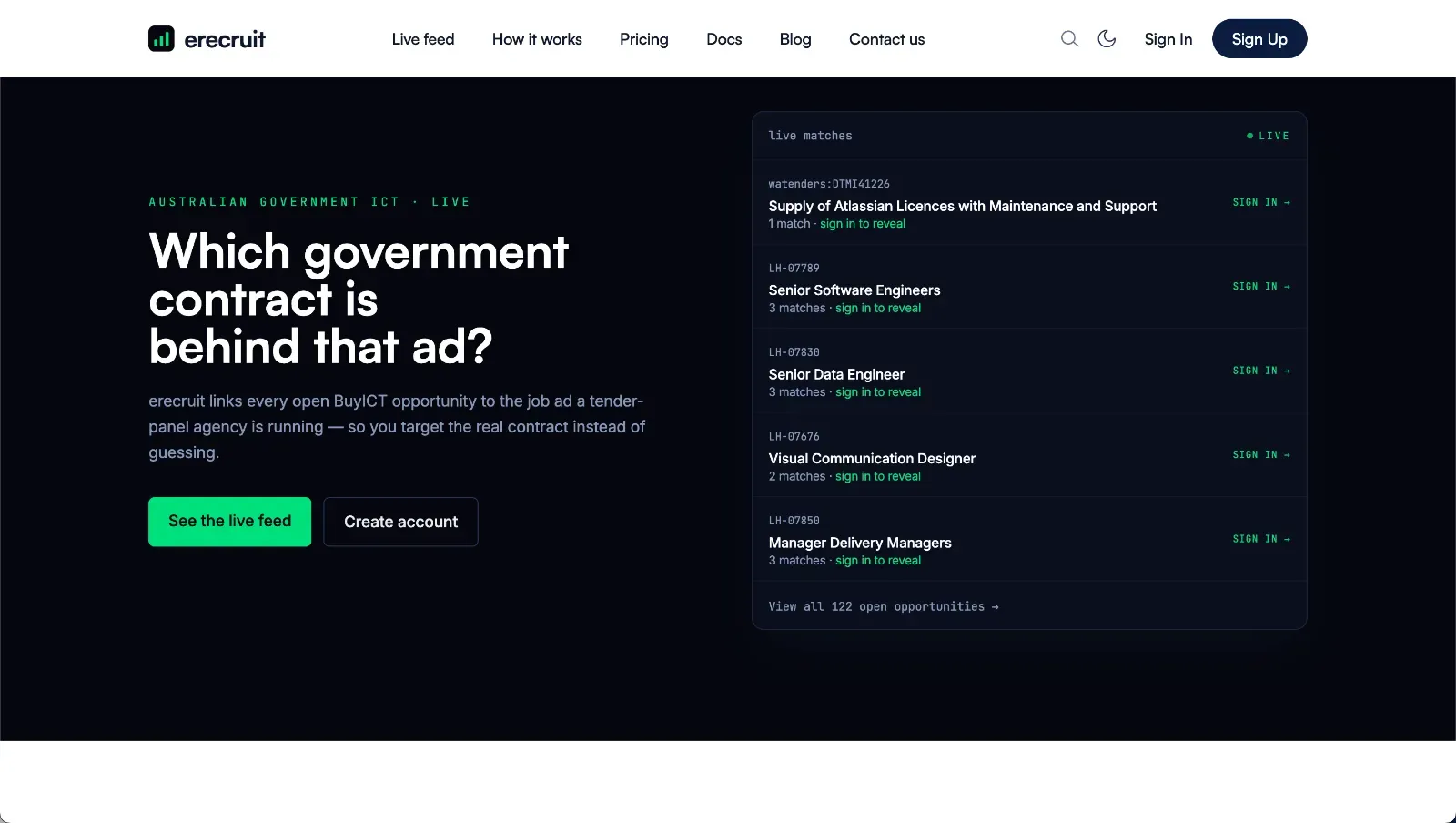Screen dimensions: 1456x823
Task: Open Docs in the navigation
Action: pyautogui.click(x=724, y=39)
